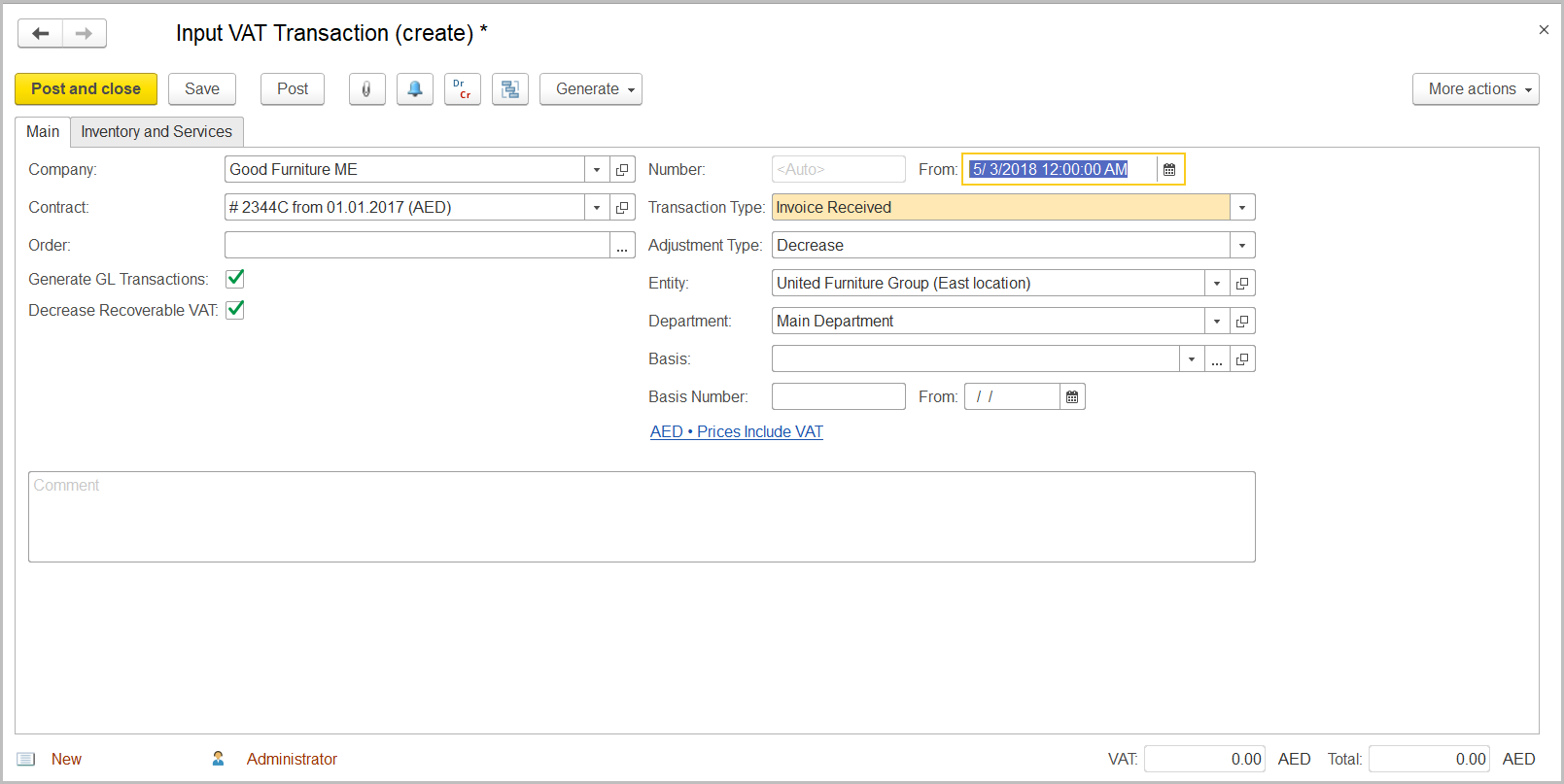Image resolution: width=1564 pixels, height=784 pixels.
Task: Toggle Generate GL Transactions checkbox
Action: coord(235,279)
